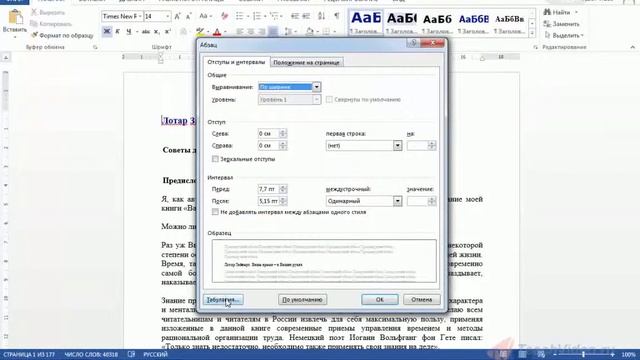Increase paragraph indent in ribbon
This screenshot has height=360, width=640.
point(306,16)
